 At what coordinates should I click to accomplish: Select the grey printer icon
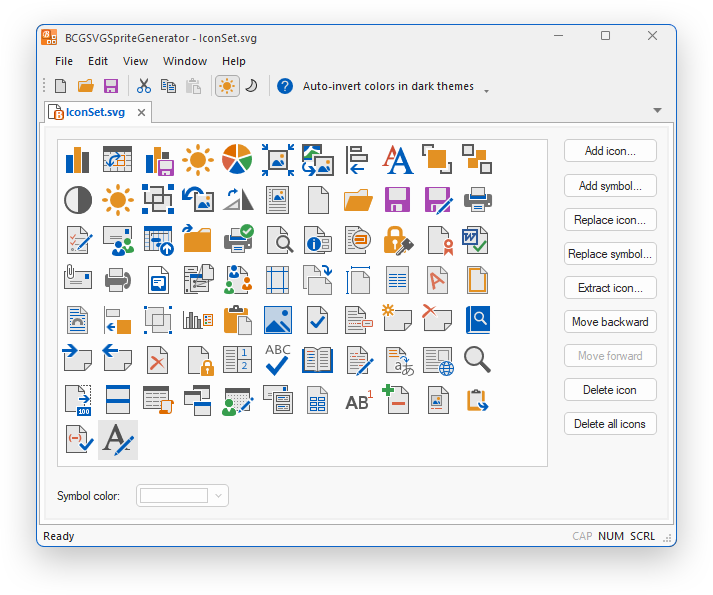(x=477, y=200)
